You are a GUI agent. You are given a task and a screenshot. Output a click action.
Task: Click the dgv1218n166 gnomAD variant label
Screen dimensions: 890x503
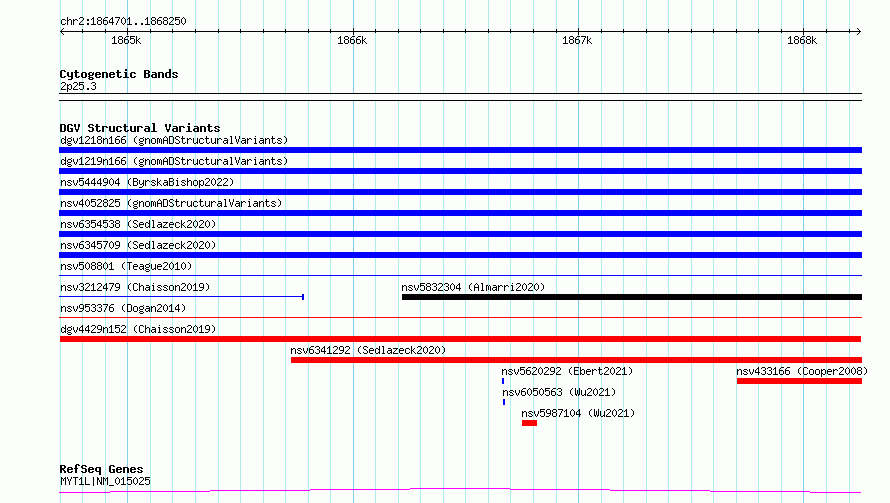(x=174, y=140)
